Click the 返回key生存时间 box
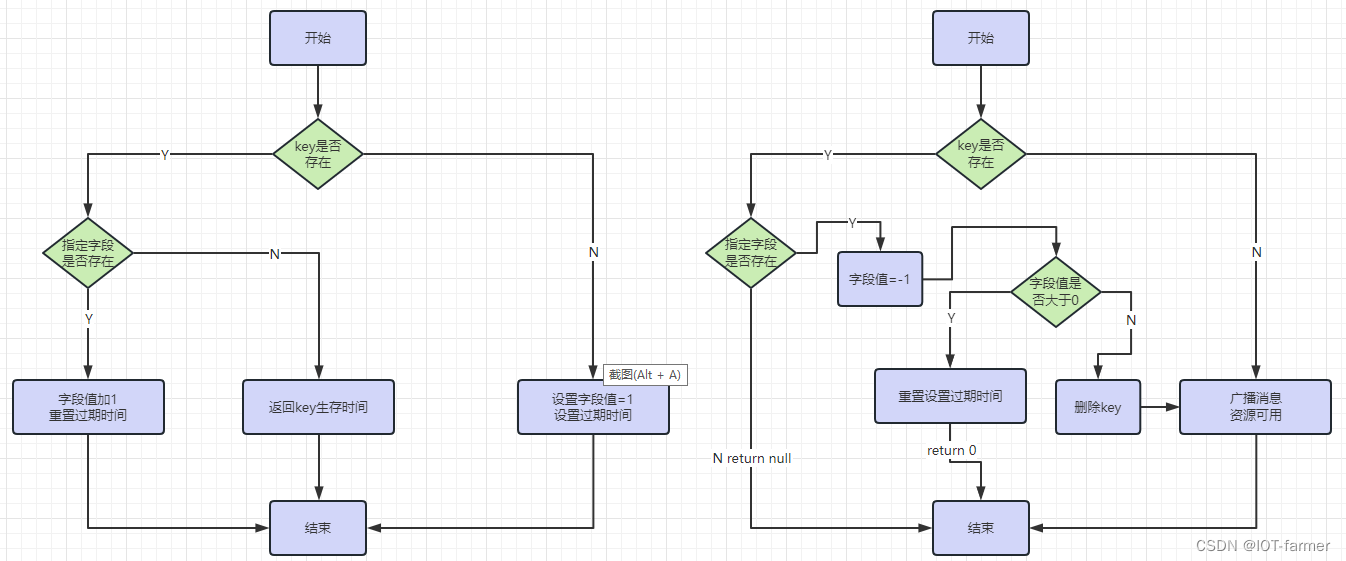This screenshot has width=1346, height=561. point(318,407)
